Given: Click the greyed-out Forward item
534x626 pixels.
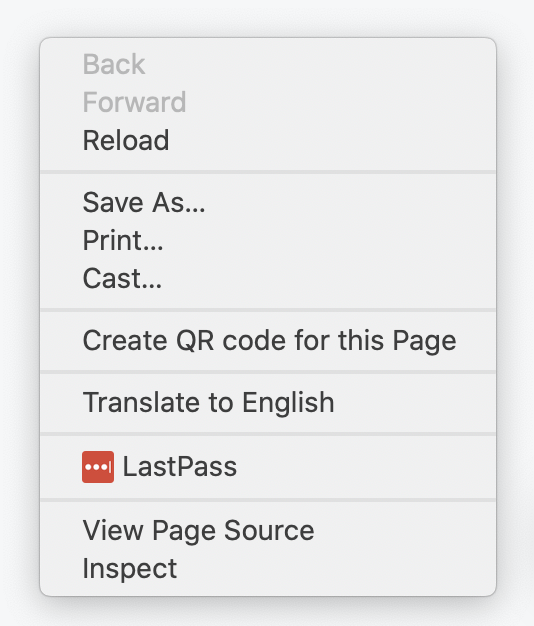Looking at the screenshot, I should [268, 102].
